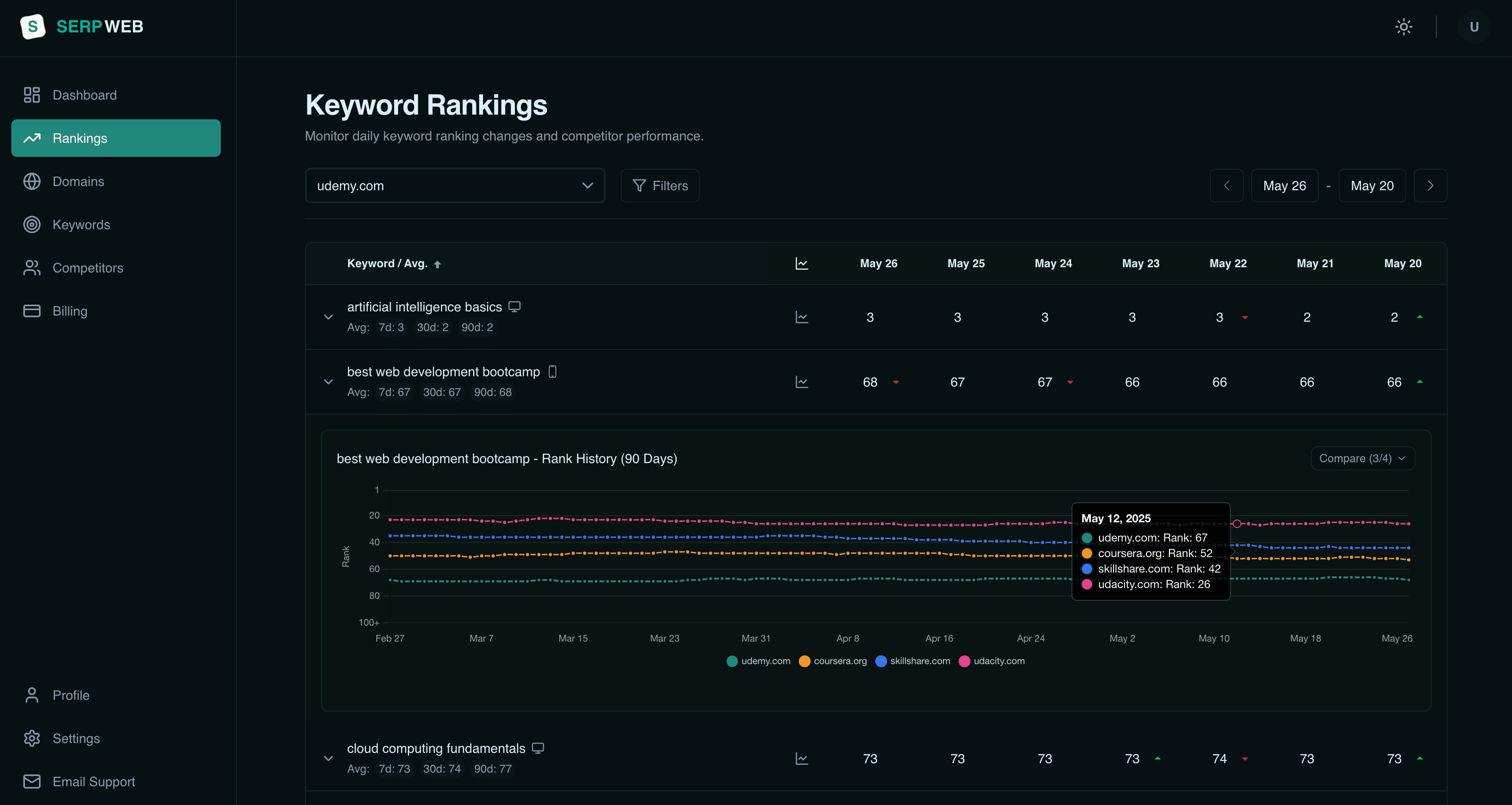Click desktop icon next to artificial intelligence basics
Image resolution: width=1512 pixels, height=805 pixels.
514,307
